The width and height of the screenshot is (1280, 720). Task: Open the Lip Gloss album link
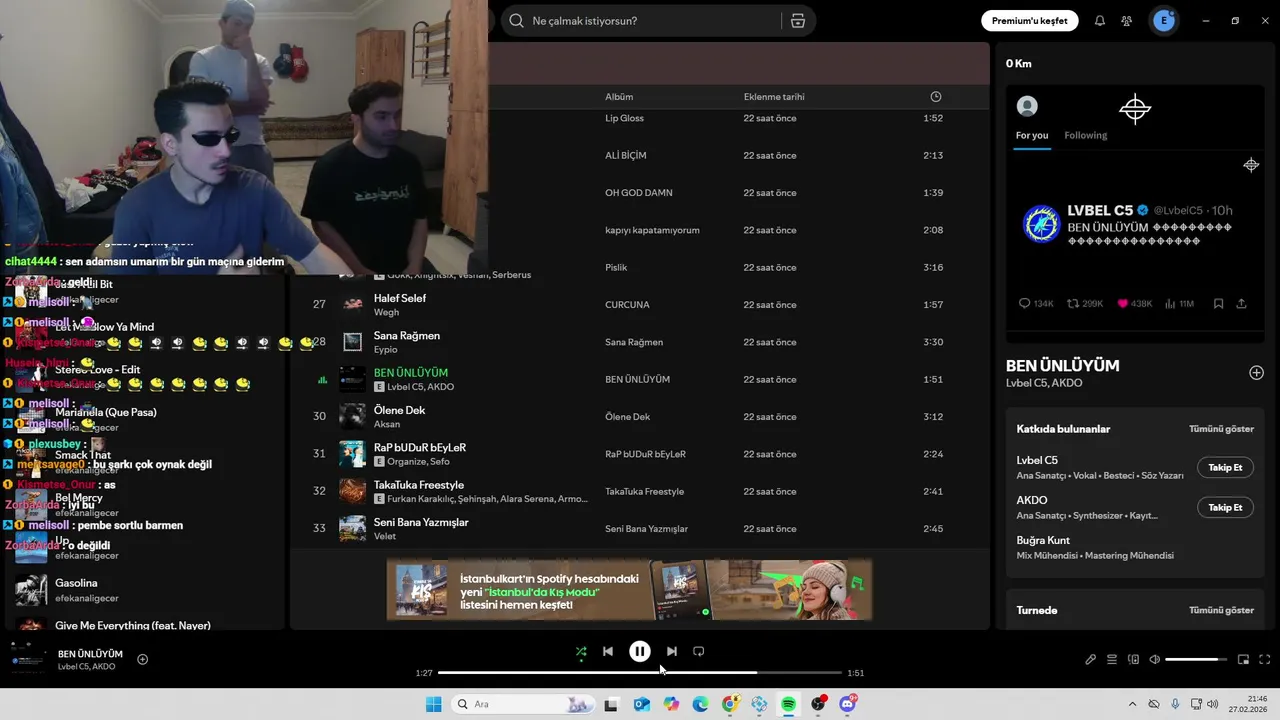point(624,118)
